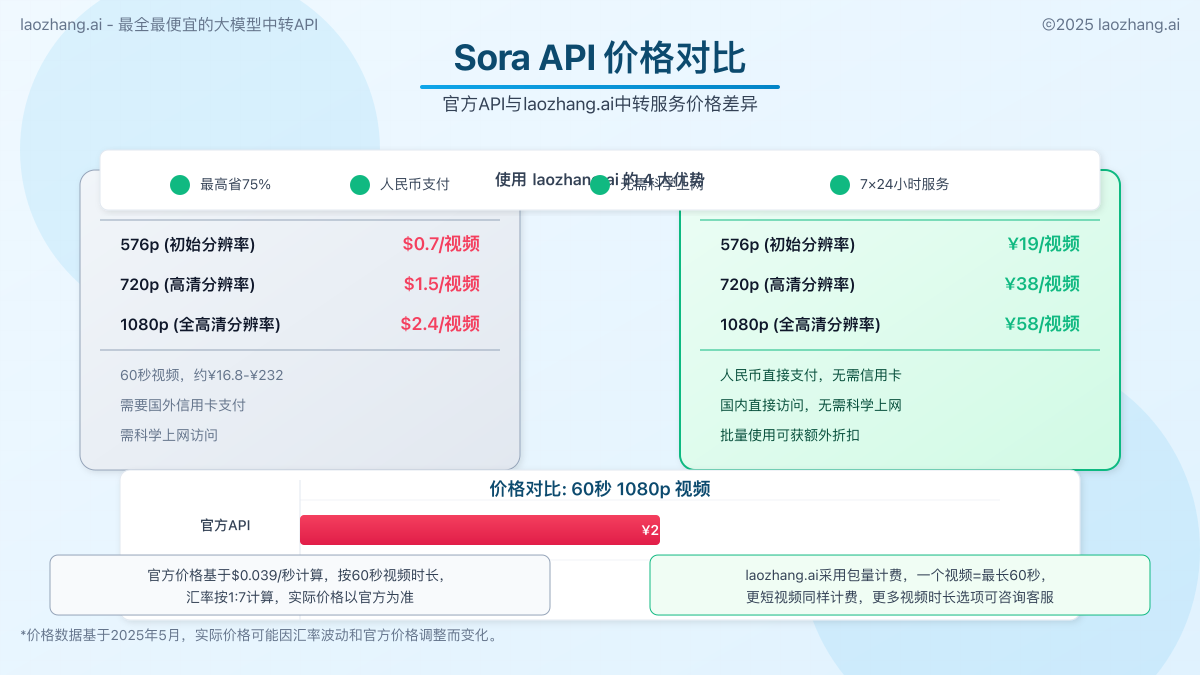Click the heading 使用 laozhang.ai 的 4 大优势

[x=600, y=180]
